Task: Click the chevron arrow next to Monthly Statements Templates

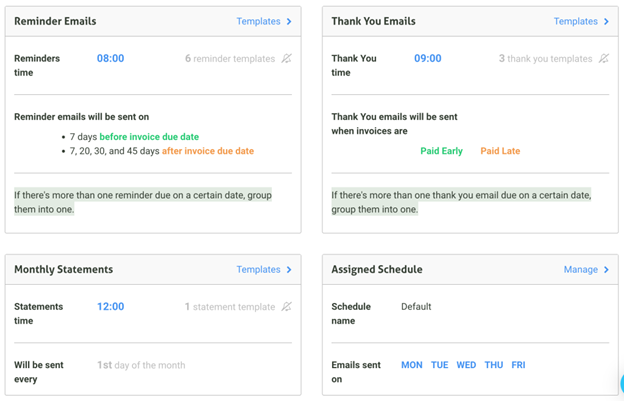Action: (289, 270)
